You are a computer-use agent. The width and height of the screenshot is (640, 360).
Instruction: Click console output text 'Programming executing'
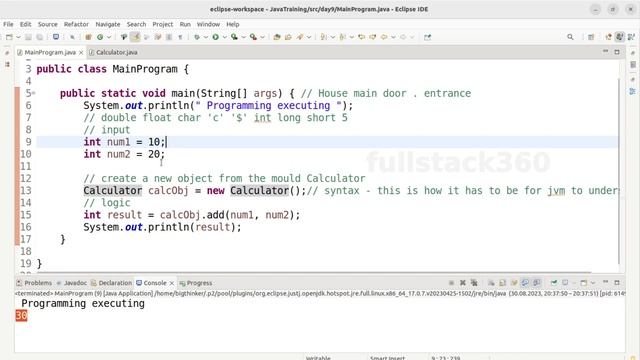coord(83,304)
